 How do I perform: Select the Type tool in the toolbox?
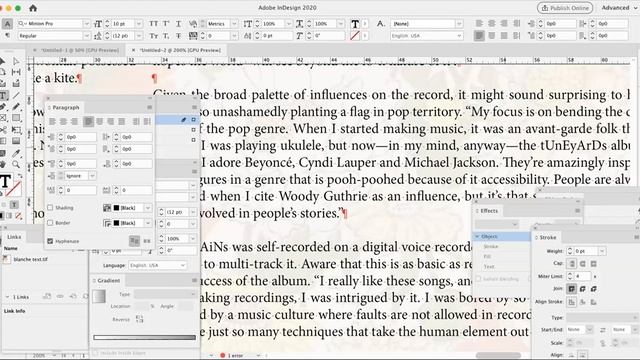[4, 96]
